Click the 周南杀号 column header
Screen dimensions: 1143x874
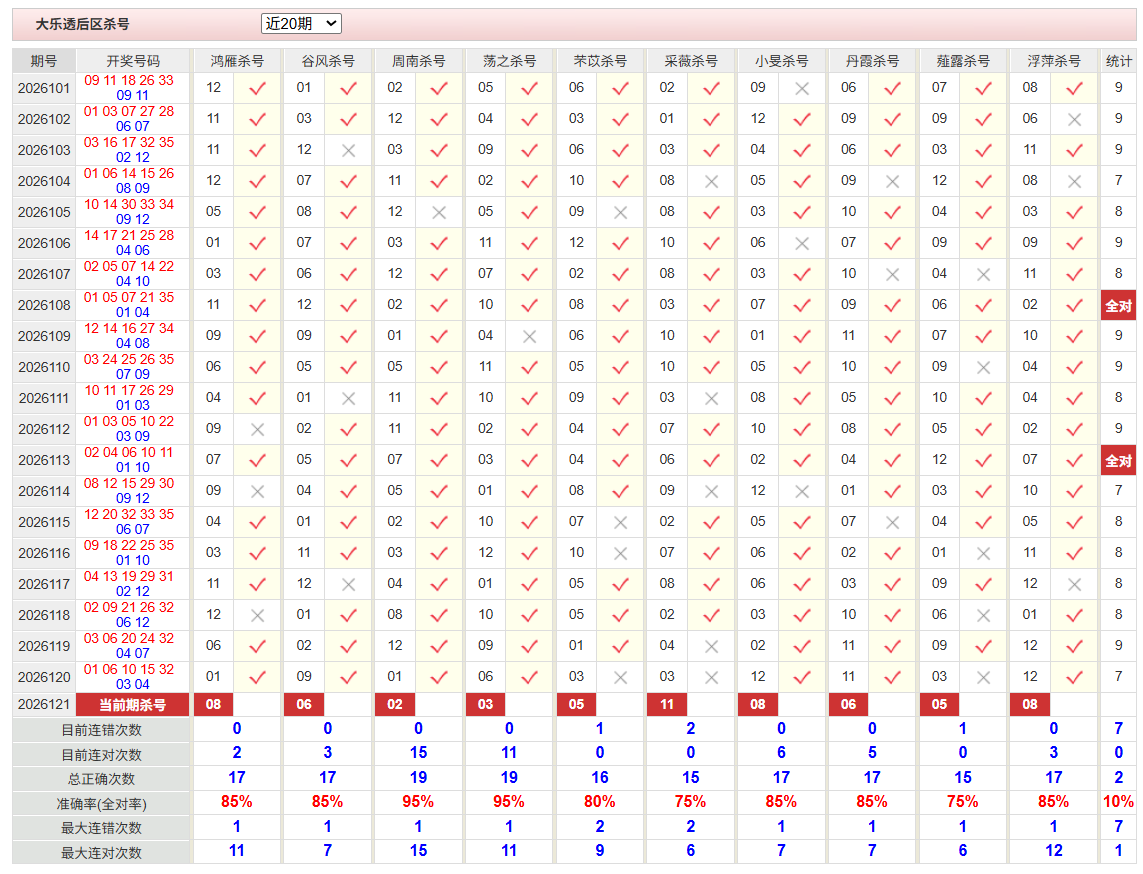(418, 61)
